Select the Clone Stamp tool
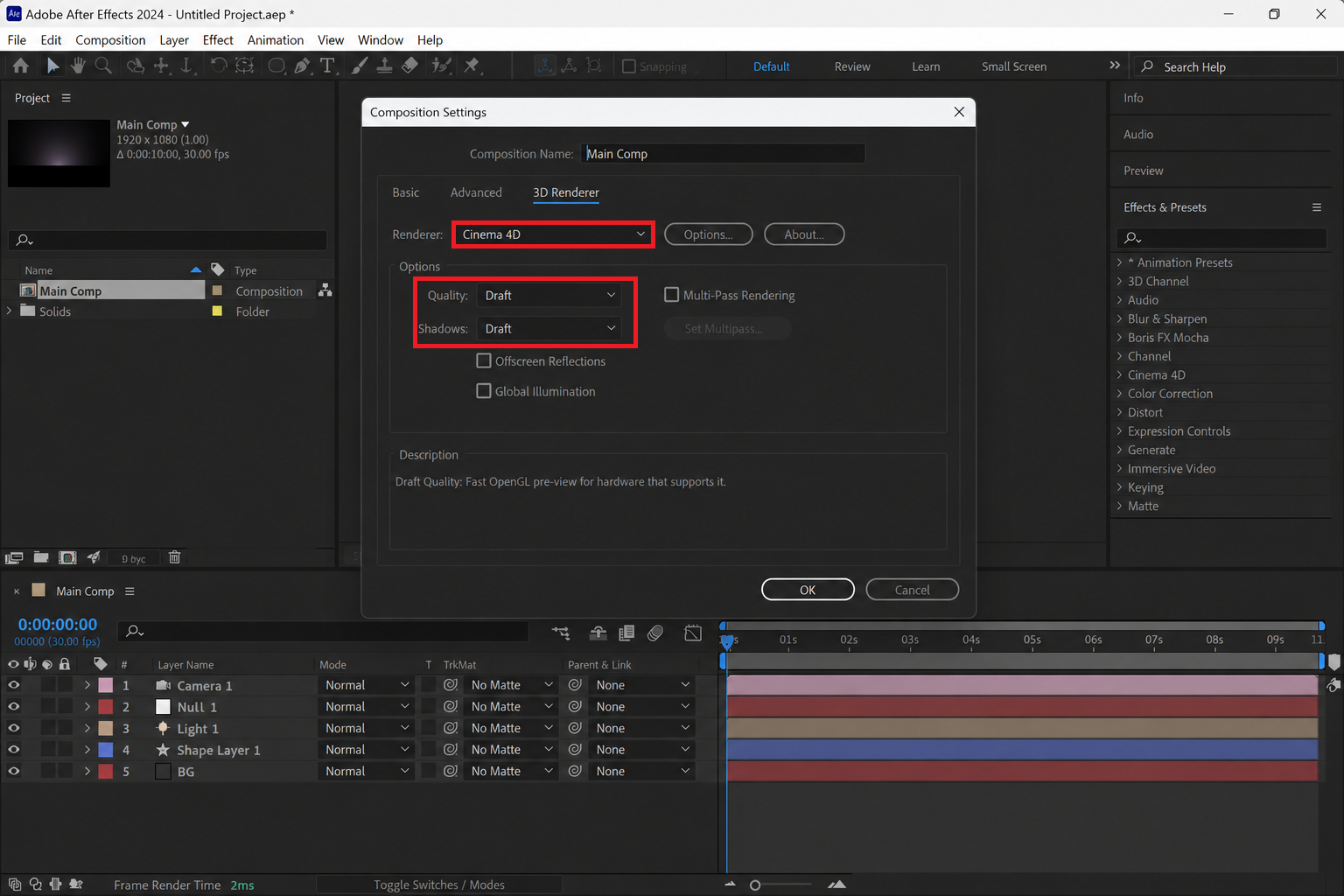This screenshot has height=896, width=1344. 384,66
